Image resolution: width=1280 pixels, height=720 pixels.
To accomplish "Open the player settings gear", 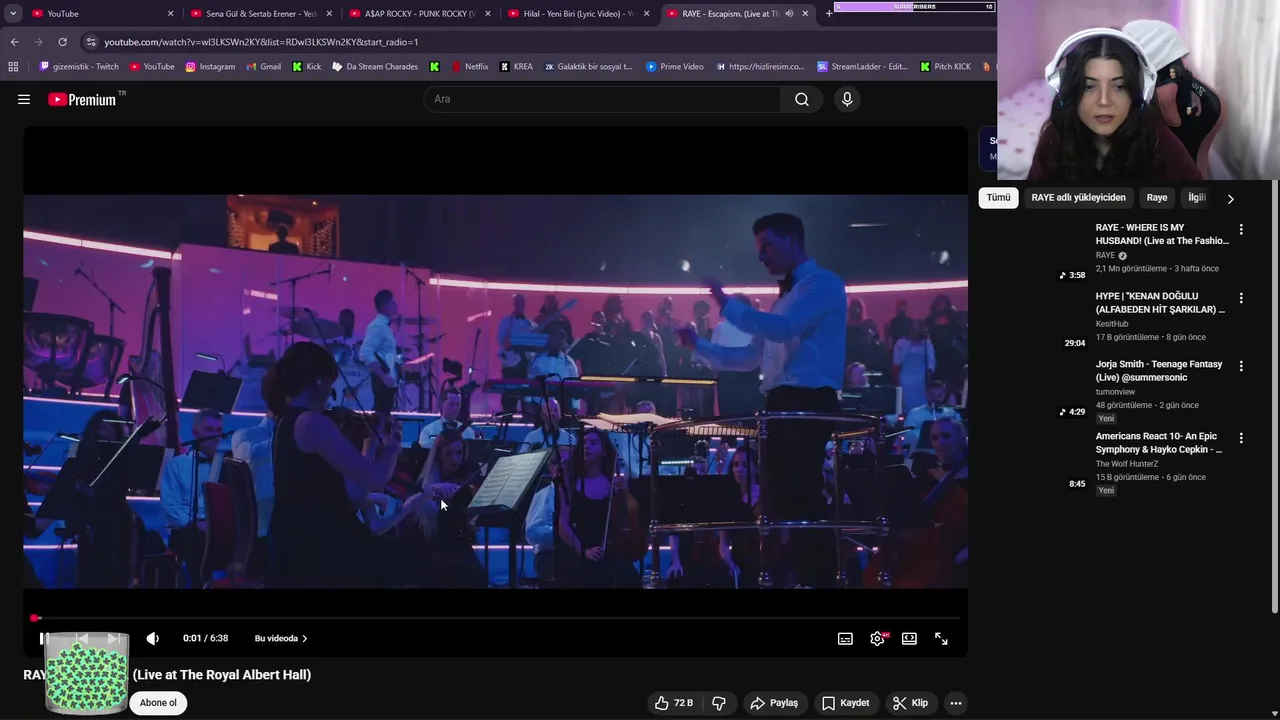I will tap(877, 638).
